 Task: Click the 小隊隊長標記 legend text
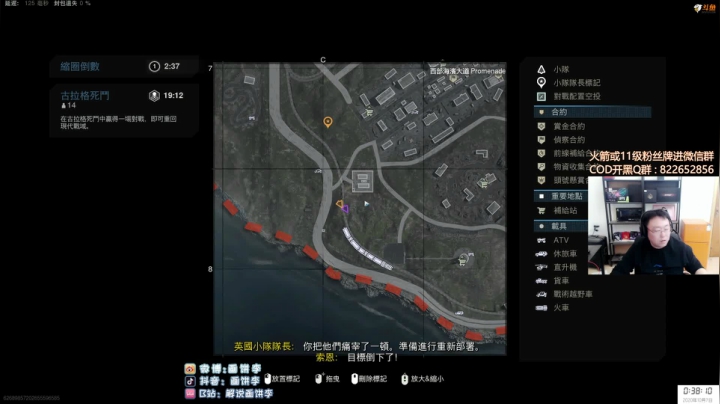click(x=577, y=83)
